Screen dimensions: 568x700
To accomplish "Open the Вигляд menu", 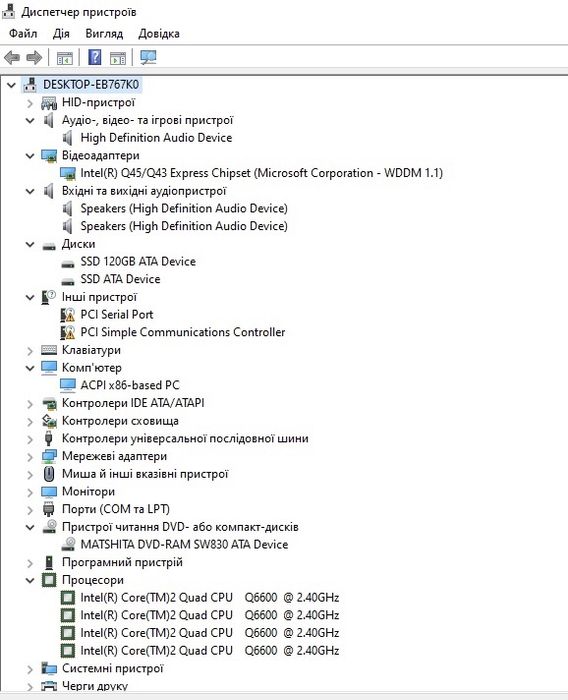I will click(104, 33).
